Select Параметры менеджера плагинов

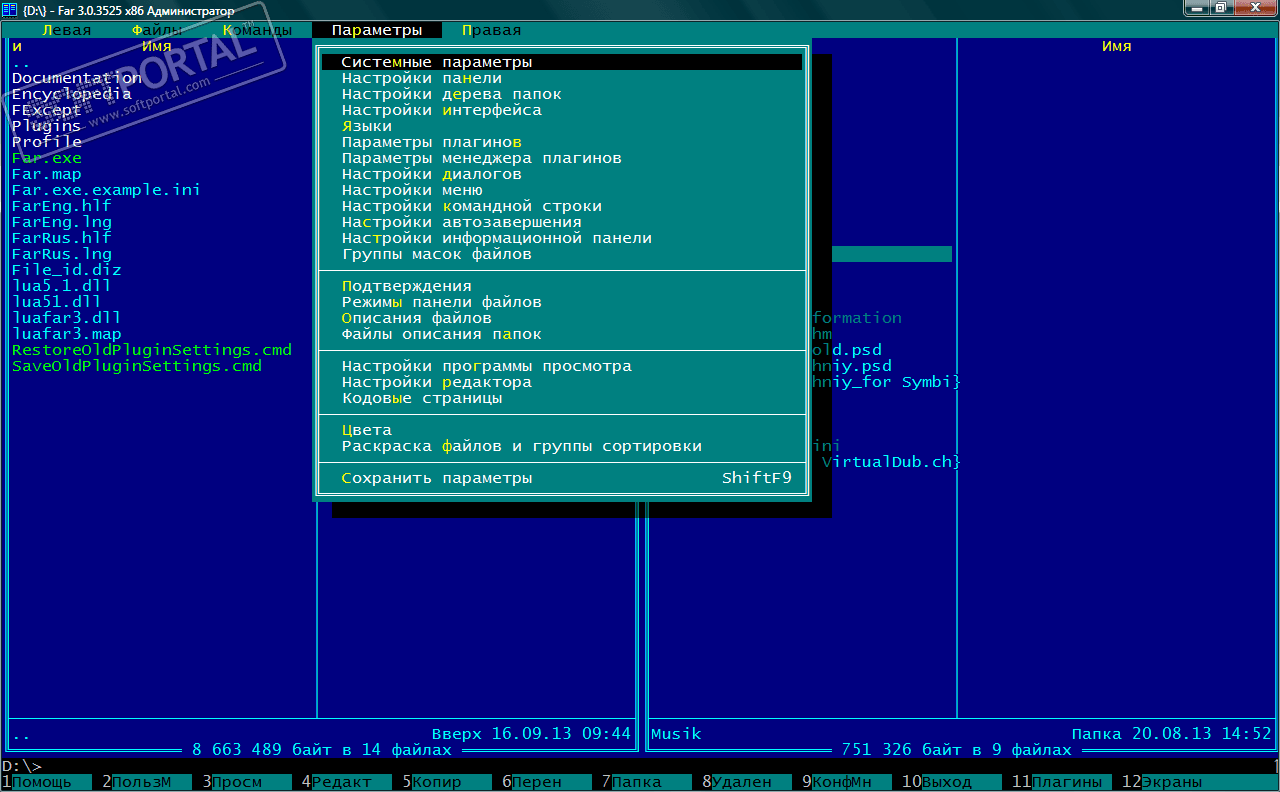[x=562, y=158]
